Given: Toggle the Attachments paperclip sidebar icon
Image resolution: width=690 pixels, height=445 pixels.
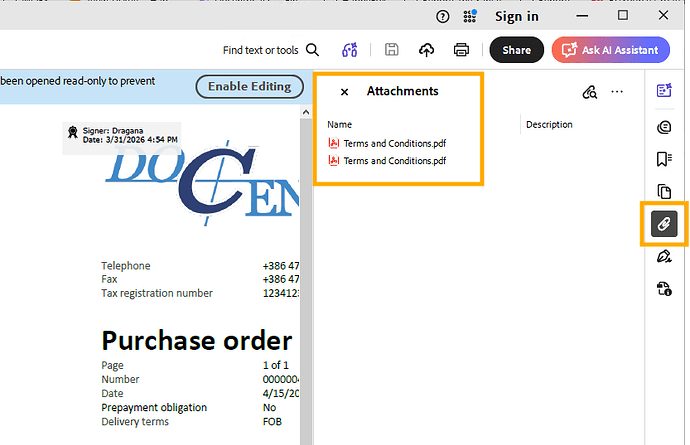Looking at the screenshot, I should [664, 224].
